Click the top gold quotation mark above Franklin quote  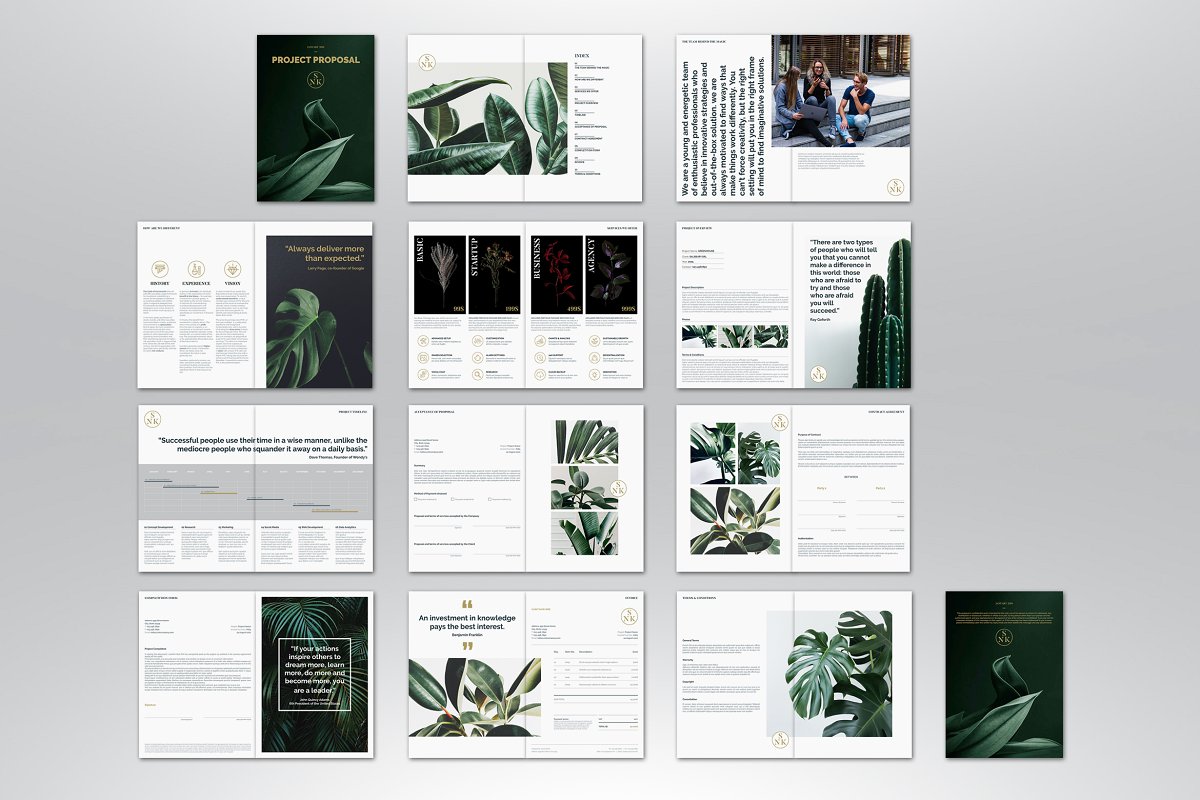(x=467, y=605)
